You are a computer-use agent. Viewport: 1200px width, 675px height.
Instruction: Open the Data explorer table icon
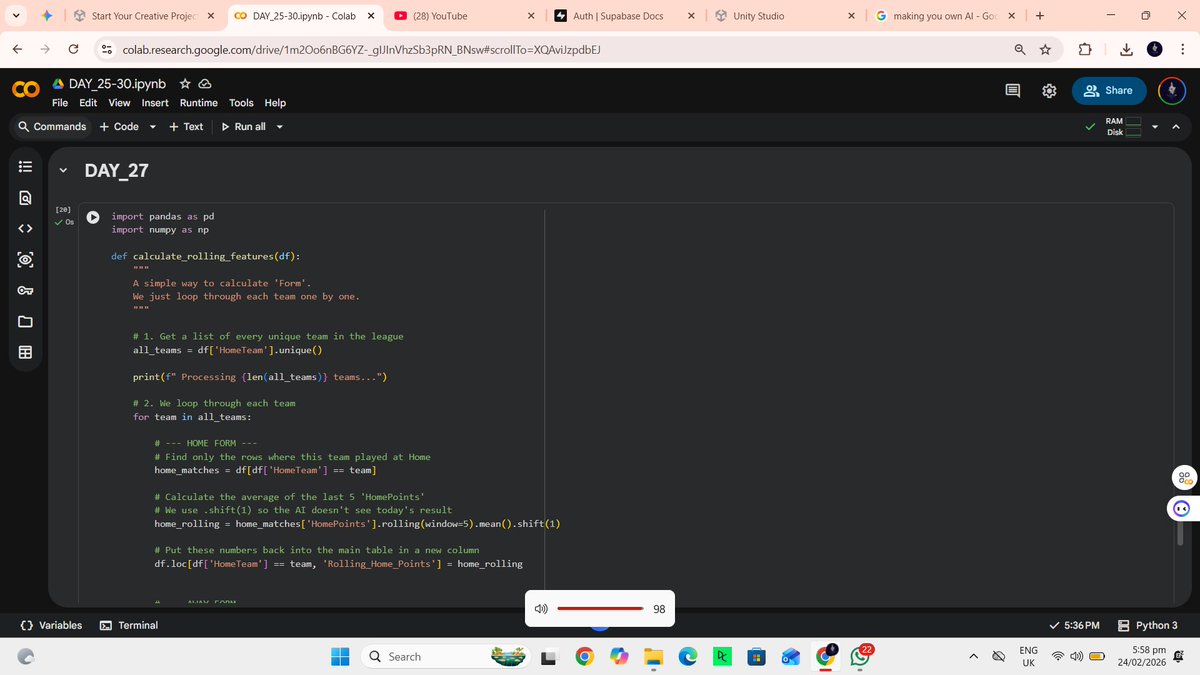[26, 352]
